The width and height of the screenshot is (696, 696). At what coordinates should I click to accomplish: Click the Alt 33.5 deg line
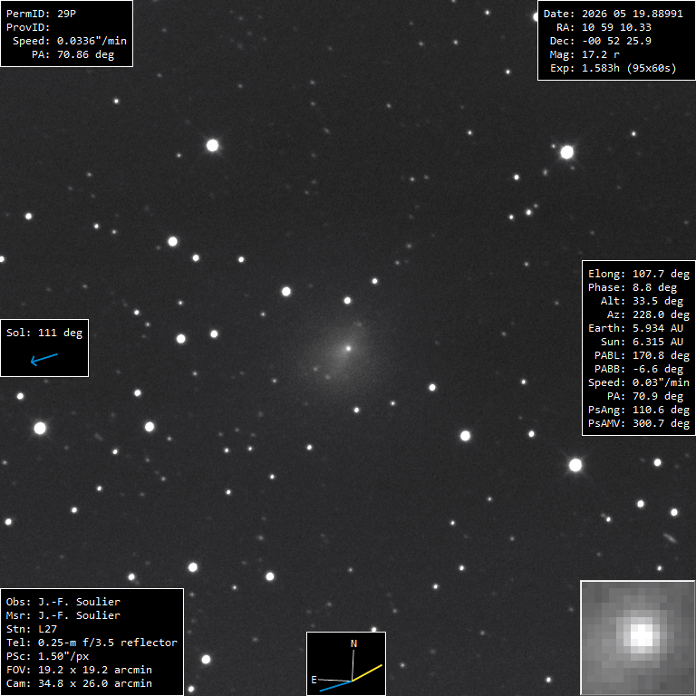click(642, 301)
